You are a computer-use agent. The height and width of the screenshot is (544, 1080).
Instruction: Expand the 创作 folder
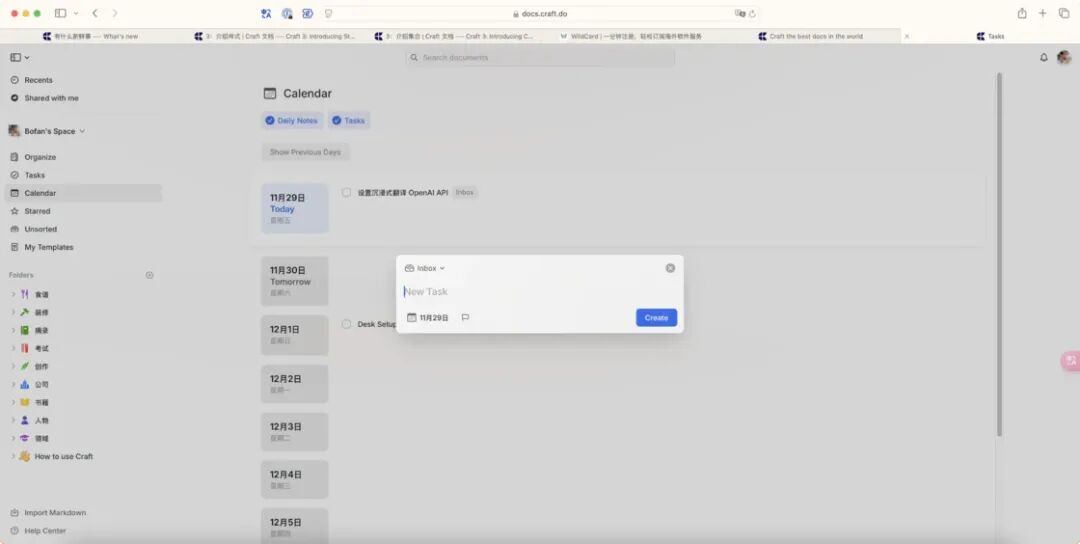[12, 366]
